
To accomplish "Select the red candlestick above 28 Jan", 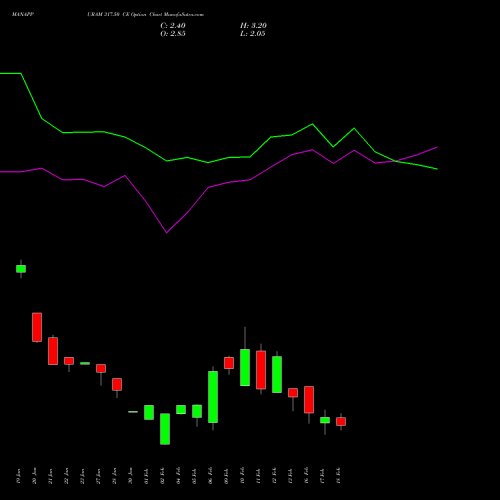I will tap(117, 384).
